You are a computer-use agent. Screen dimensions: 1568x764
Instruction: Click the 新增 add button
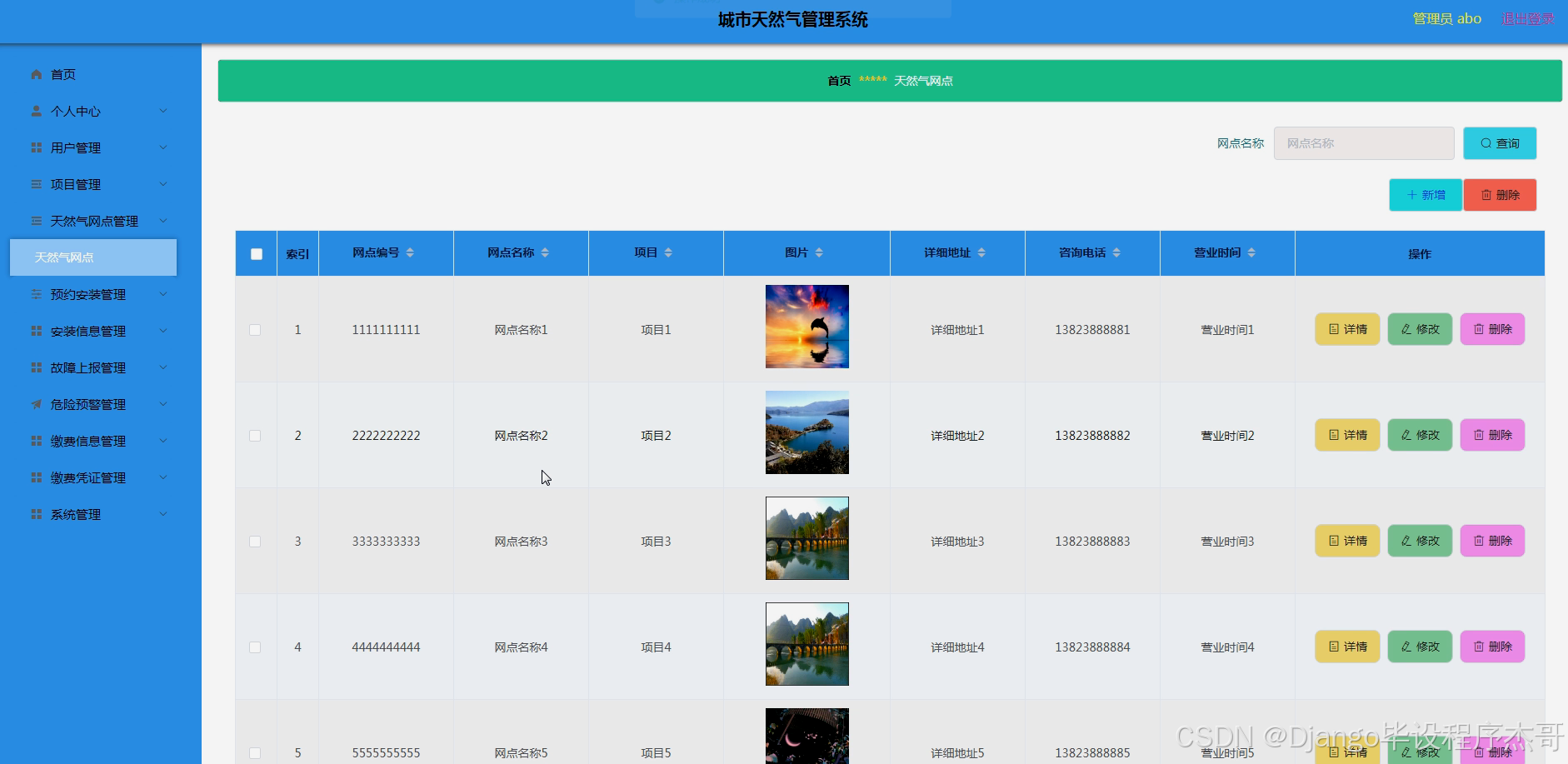pyautogui.click(x=1426, y=195)
